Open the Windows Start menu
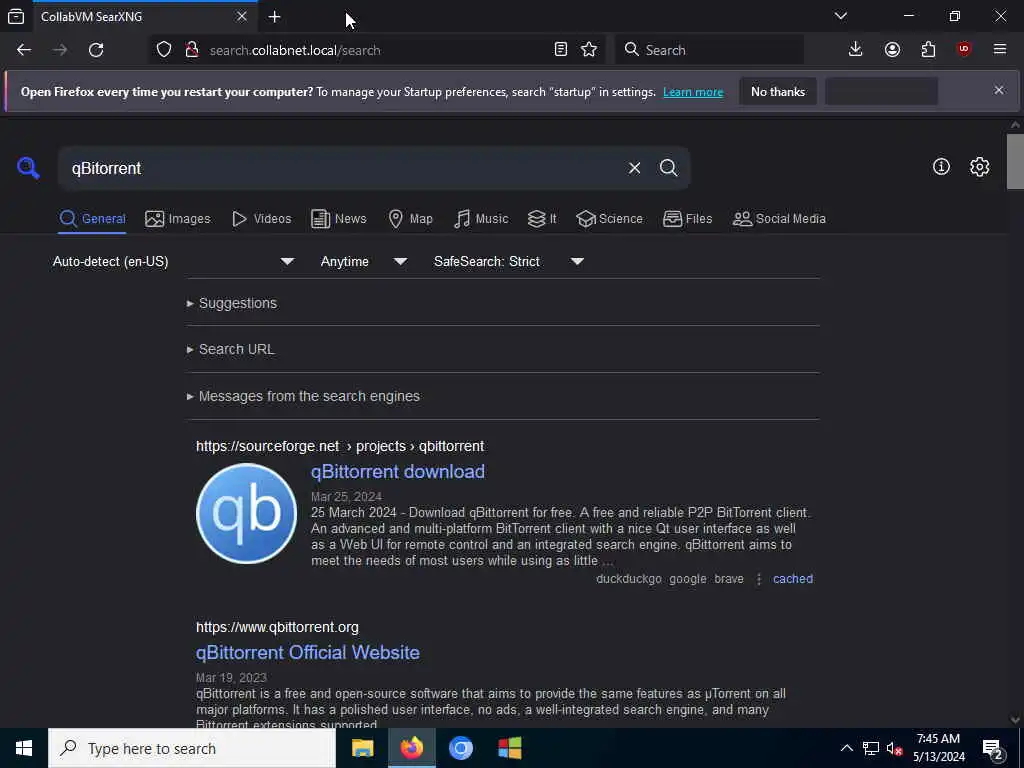Viewport: 1024px width, 768px height. click(24, 748)
